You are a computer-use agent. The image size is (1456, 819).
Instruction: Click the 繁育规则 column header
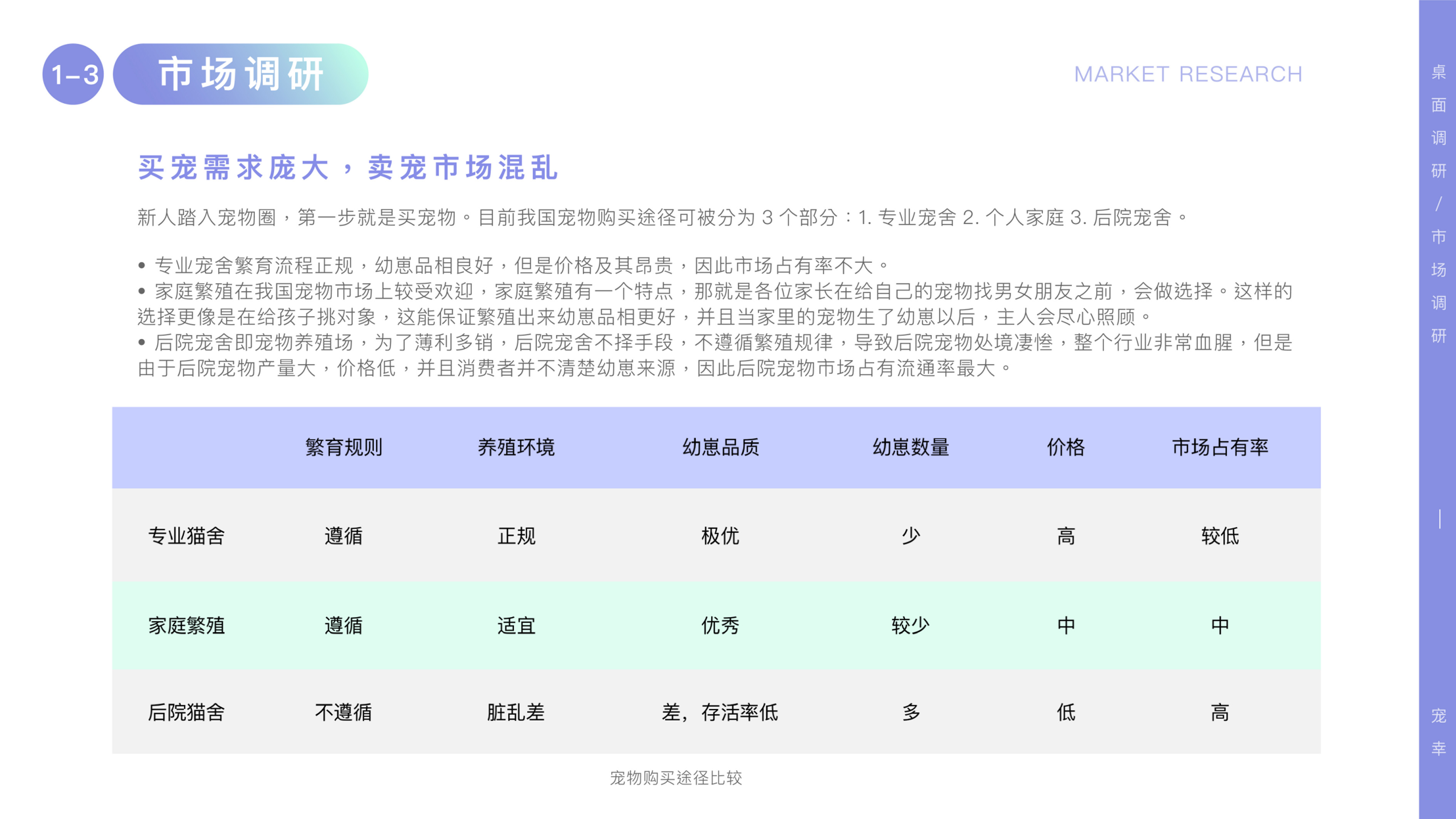[x=344, y=447]
